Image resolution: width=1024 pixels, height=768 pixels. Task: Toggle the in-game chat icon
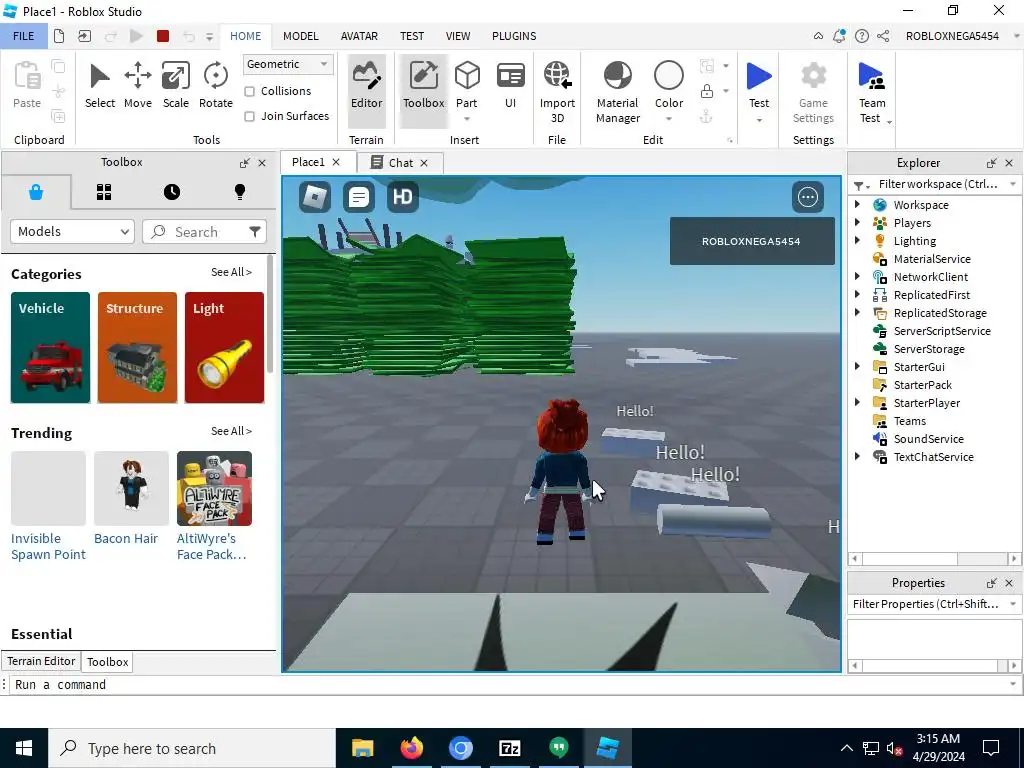pyautogui.click(x=359, y=197)
